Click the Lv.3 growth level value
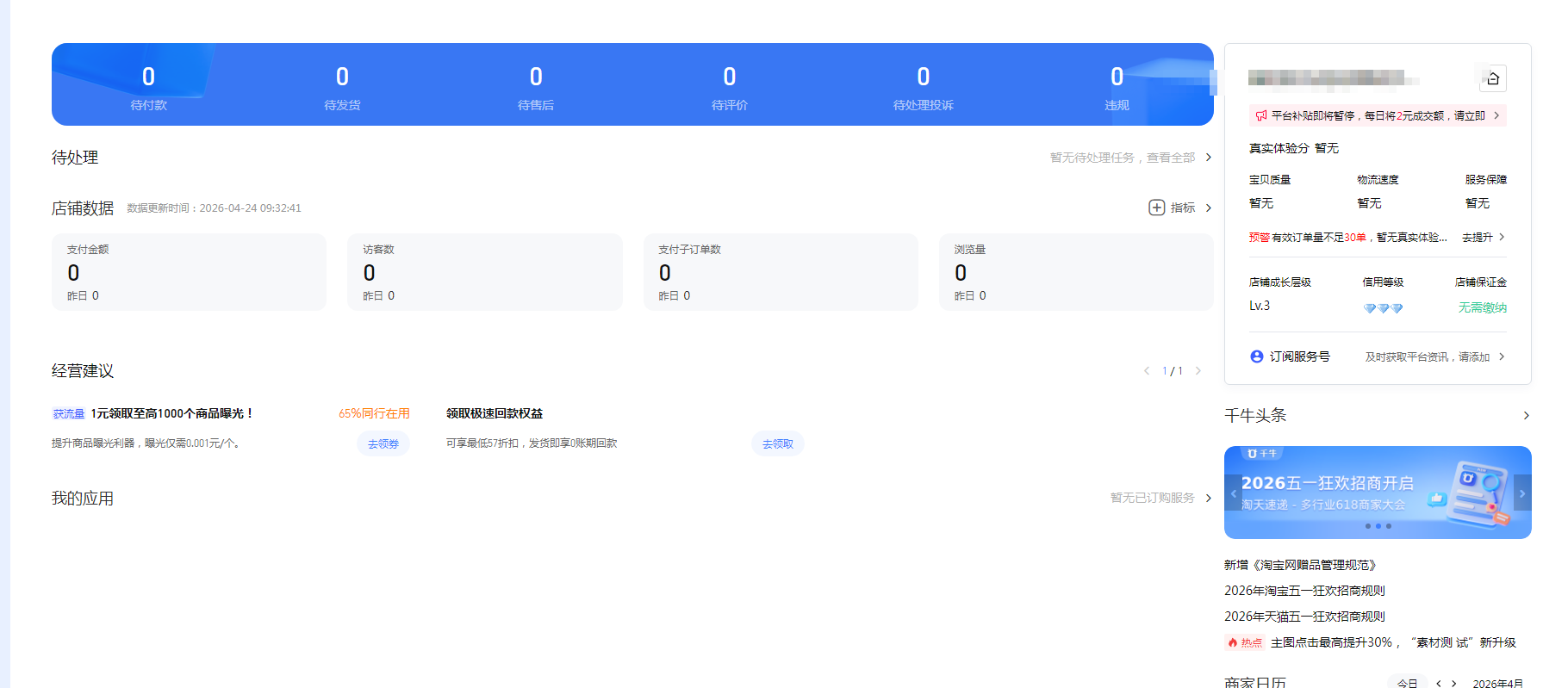The height and width of the screenshot is (688, 1568). [x=1260, y=306]
